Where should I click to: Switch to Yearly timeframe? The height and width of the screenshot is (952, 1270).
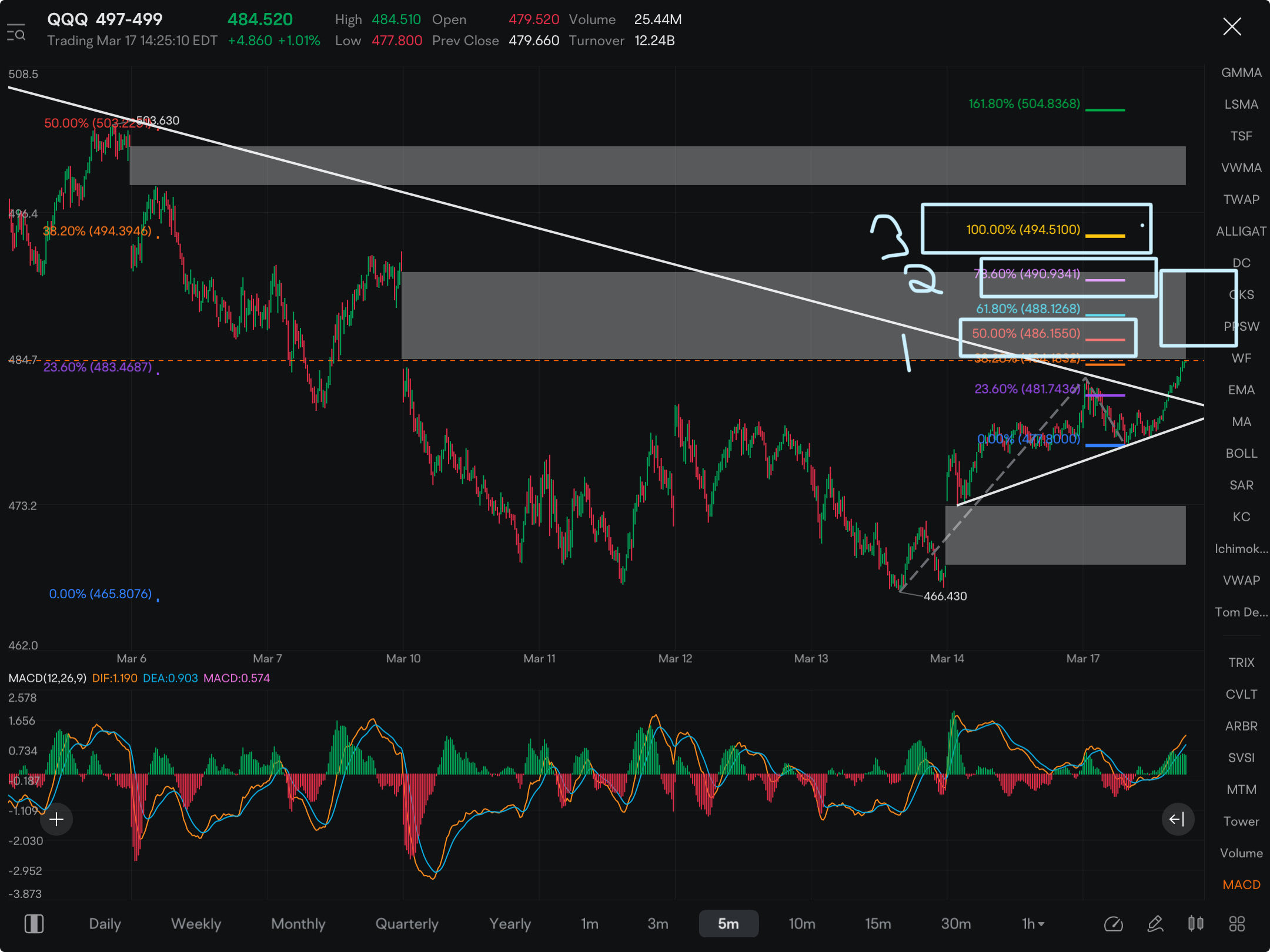tap(510, 924)
